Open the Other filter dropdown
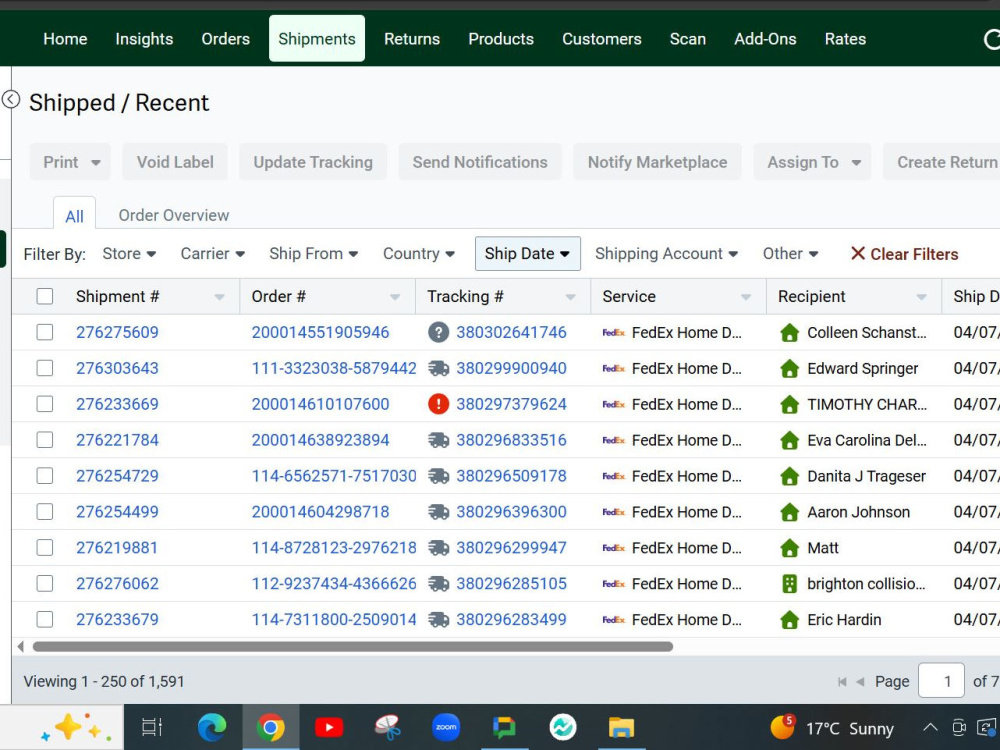1000x750 pixels. coord(790,253)
